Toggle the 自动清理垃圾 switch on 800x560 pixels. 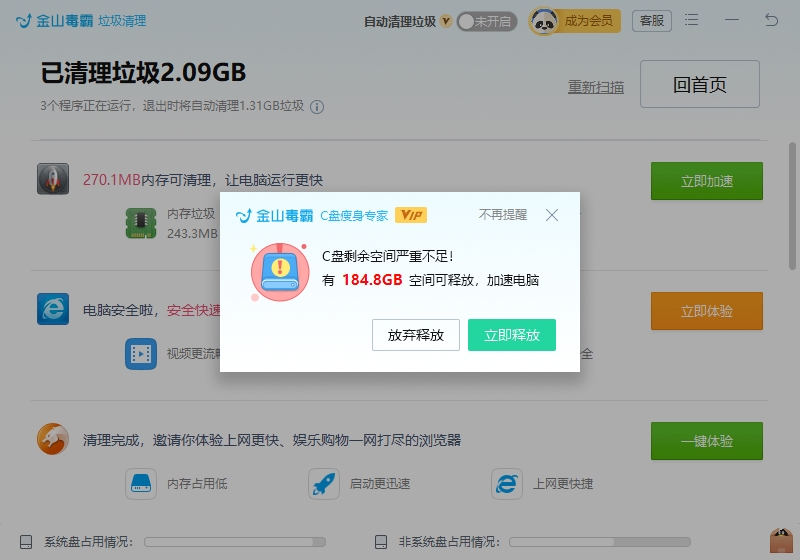pyautogui.click(x=487, y=21)
